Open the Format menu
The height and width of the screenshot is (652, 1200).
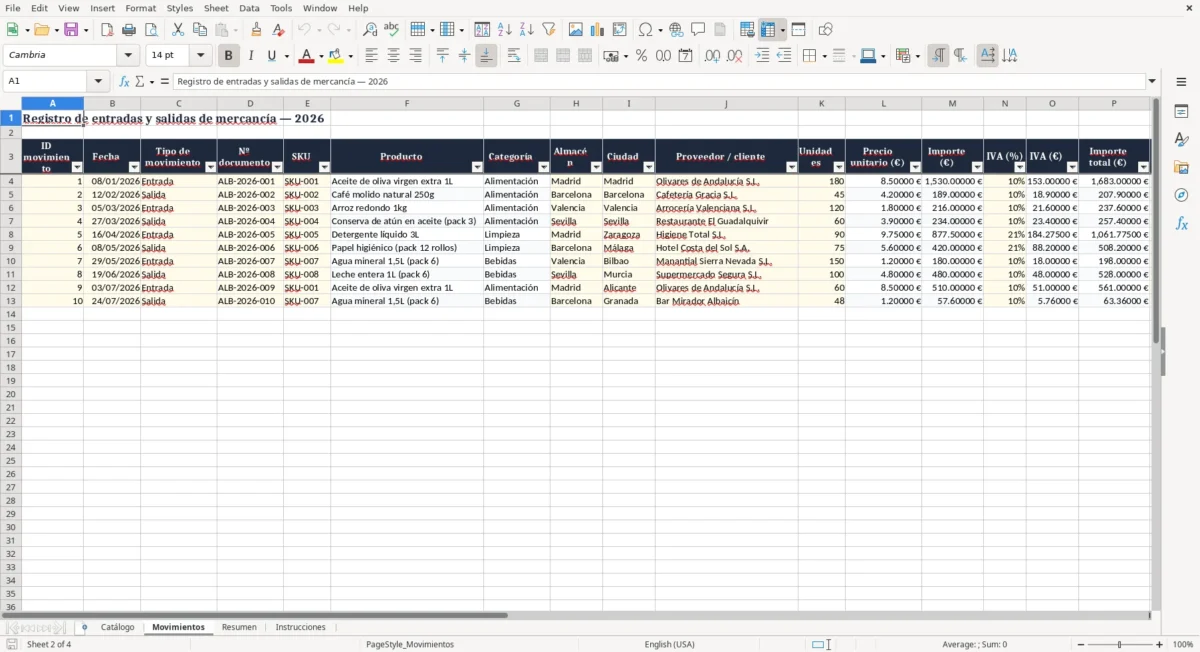(141, 8)
